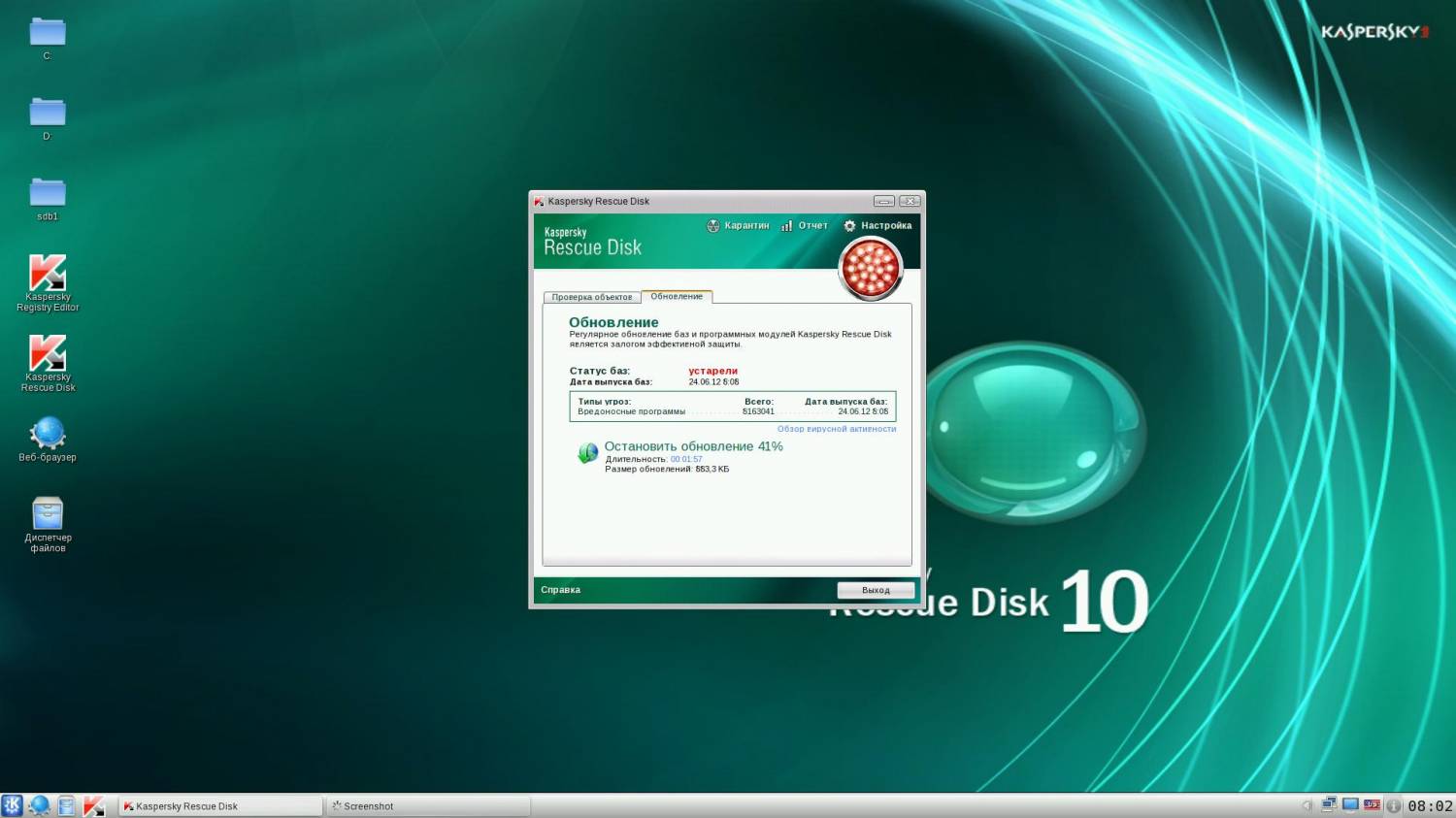Click the info notification tray icon
The width and height of the screenshot is (1456, 818).
click(1393, 805)
